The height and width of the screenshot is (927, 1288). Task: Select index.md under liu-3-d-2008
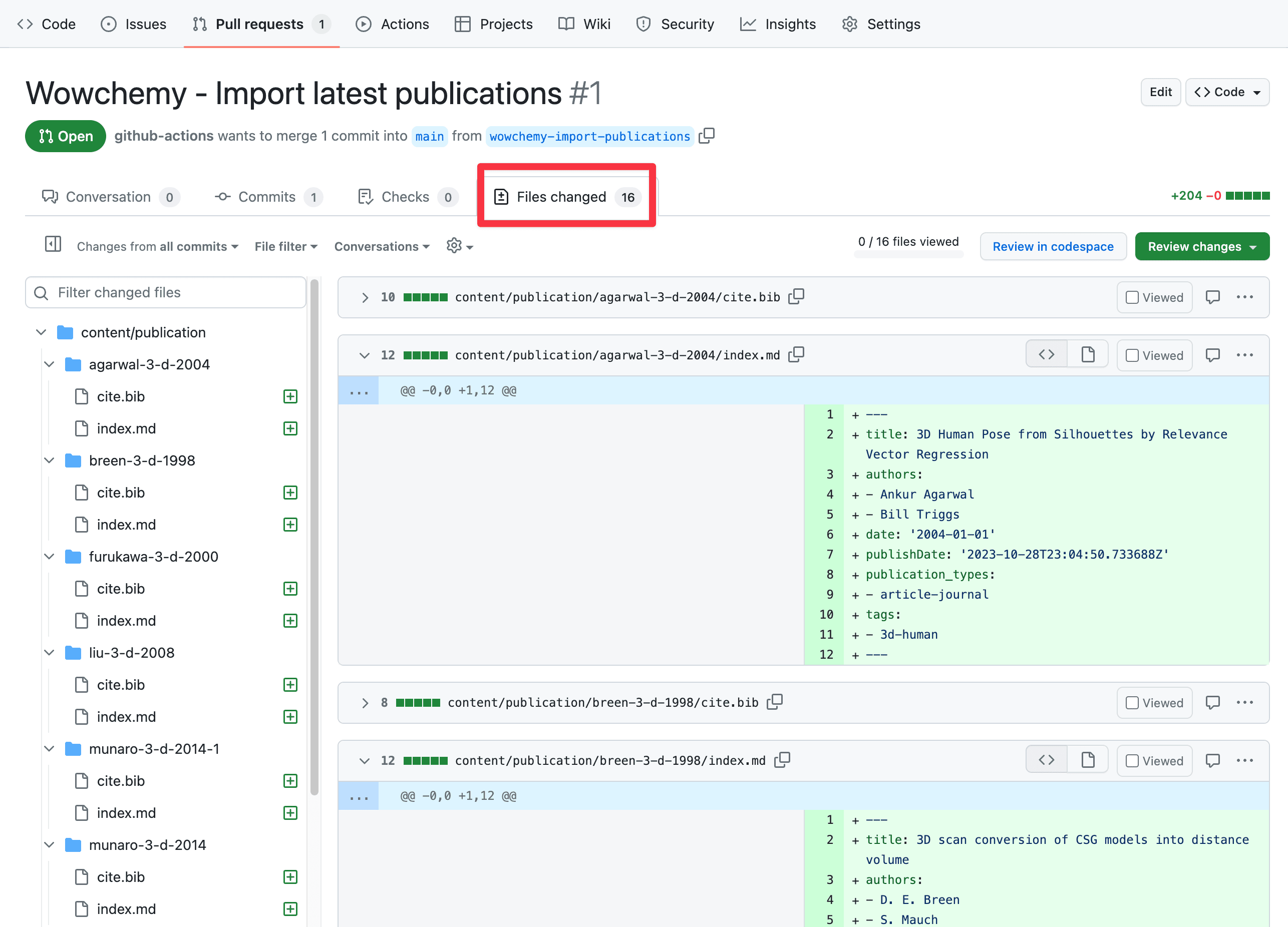click(x=126, y=716)
